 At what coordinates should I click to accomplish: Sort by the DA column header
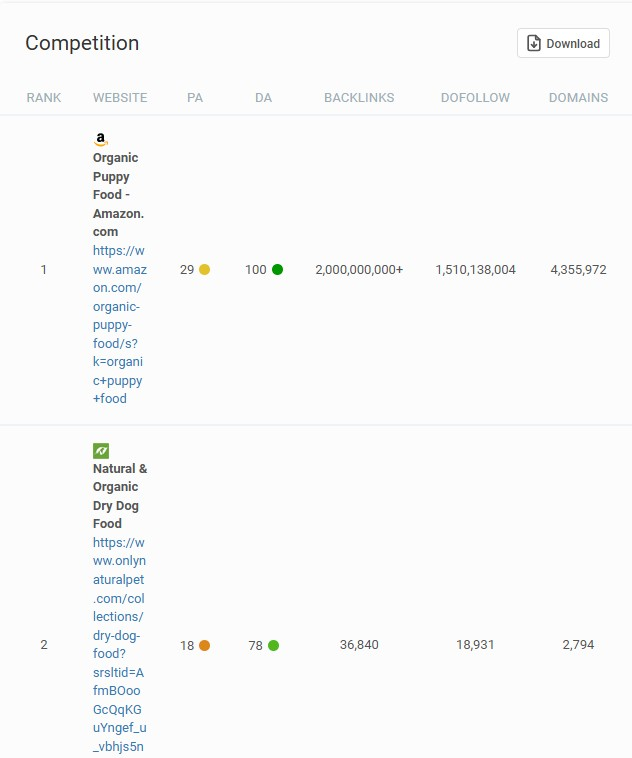pyautogui.click(x=264, y=98)
